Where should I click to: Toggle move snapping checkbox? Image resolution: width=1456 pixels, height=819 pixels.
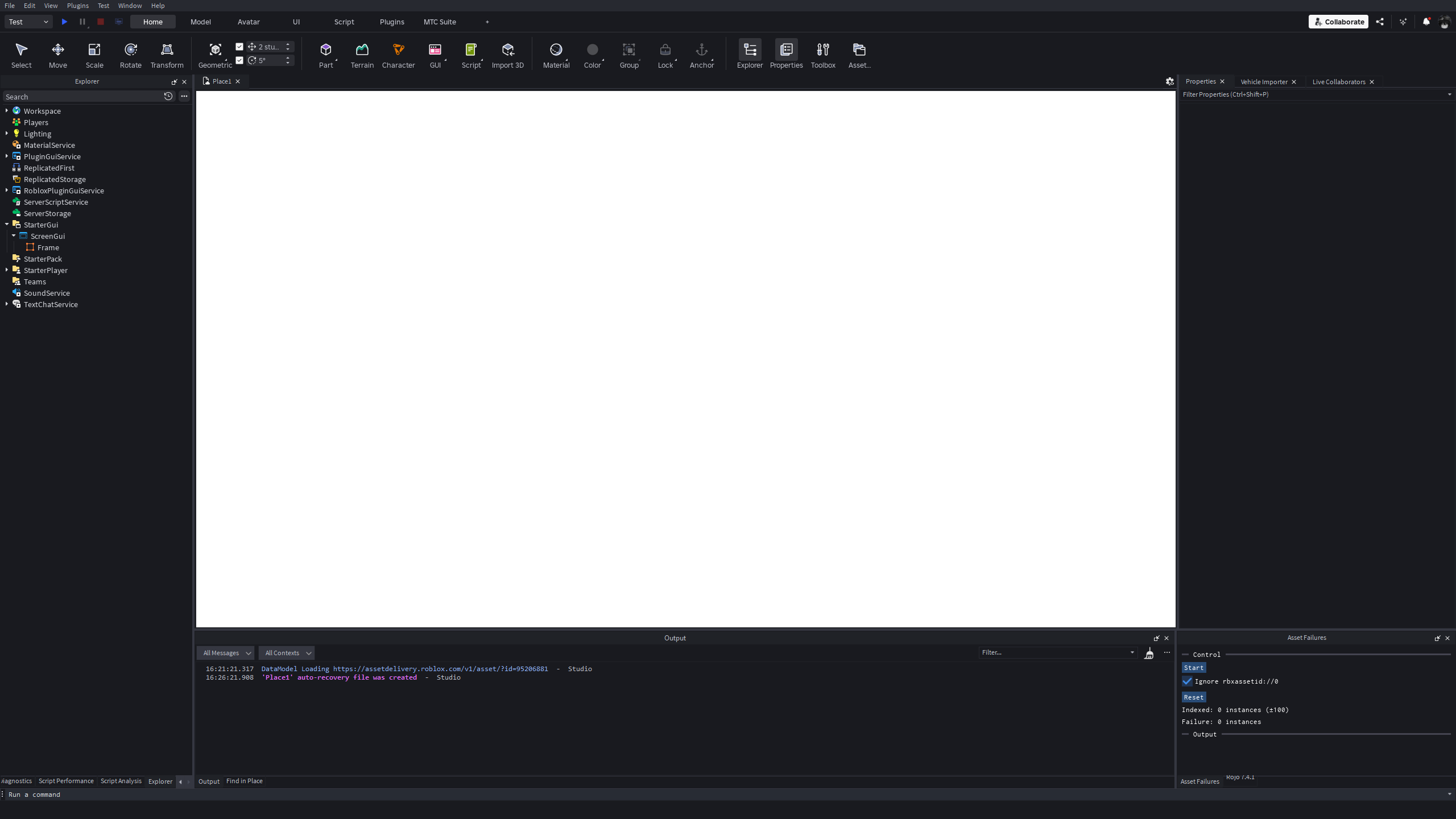coord(239,46)
